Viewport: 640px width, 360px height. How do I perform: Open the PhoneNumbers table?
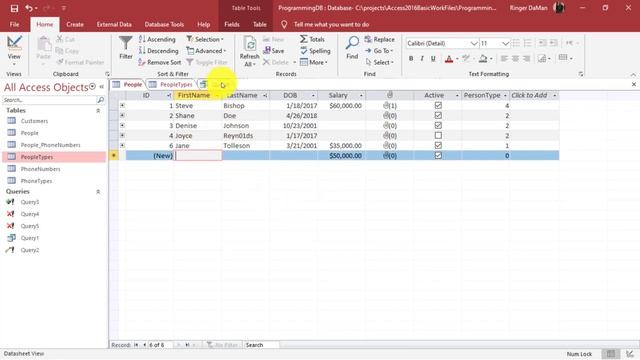tap(40, 169)
